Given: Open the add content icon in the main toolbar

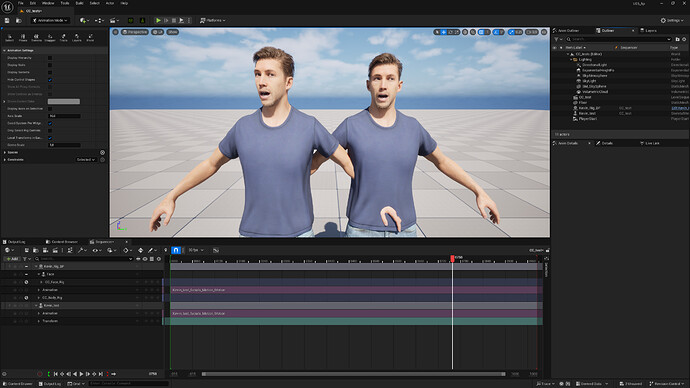Looking at the screenshot, I should click(x=84, y=20).
